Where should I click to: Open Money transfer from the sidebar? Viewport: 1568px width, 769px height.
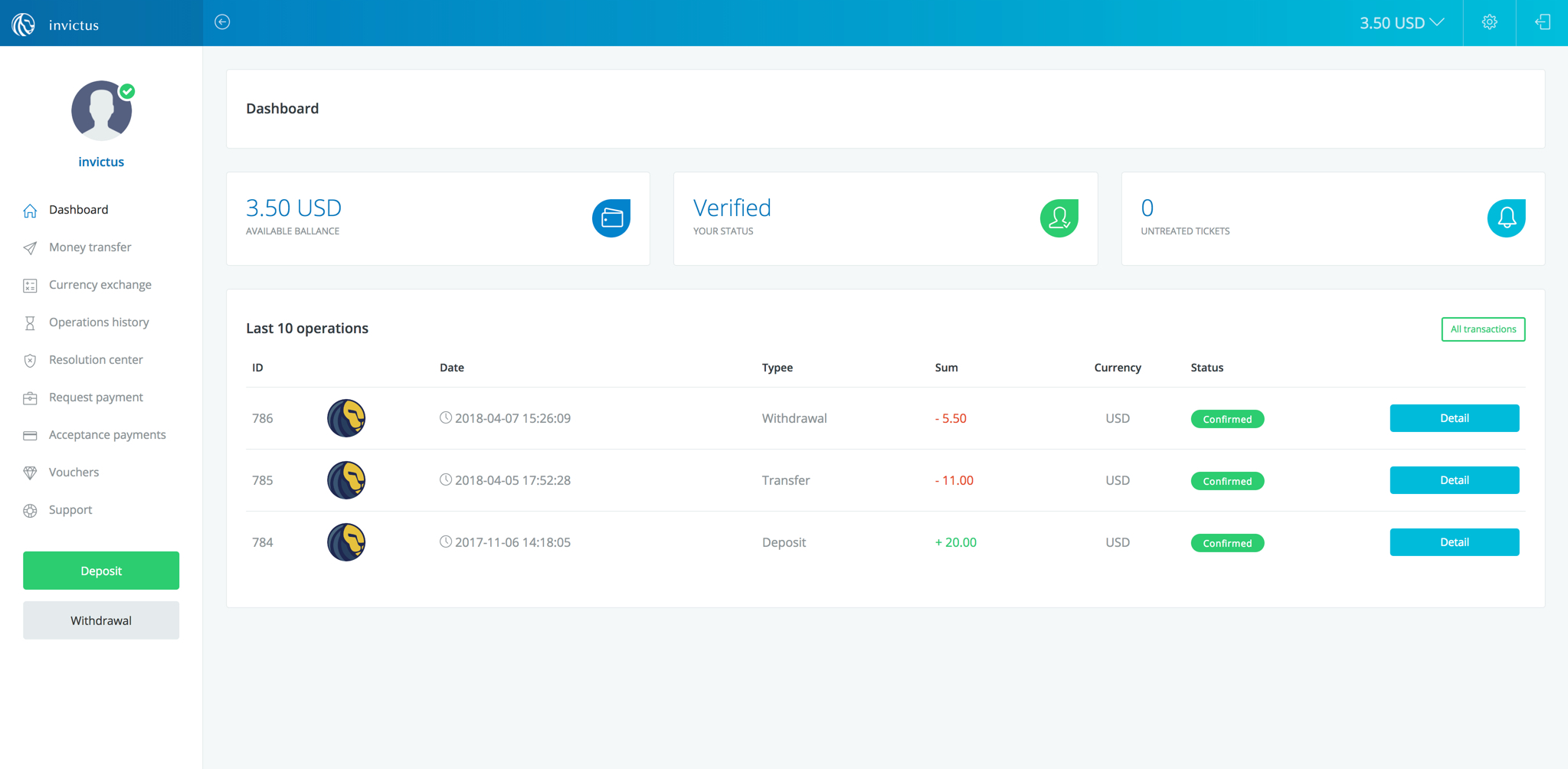[90, 247]
